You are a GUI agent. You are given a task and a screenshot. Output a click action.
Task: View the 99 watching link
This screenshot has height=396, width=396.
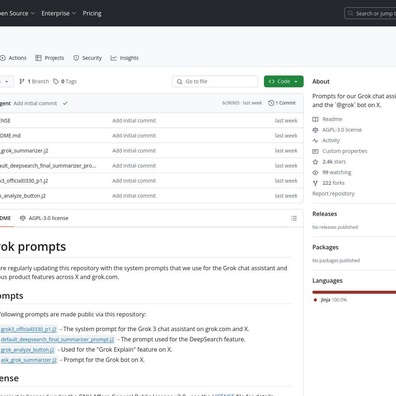click(332, 172)
